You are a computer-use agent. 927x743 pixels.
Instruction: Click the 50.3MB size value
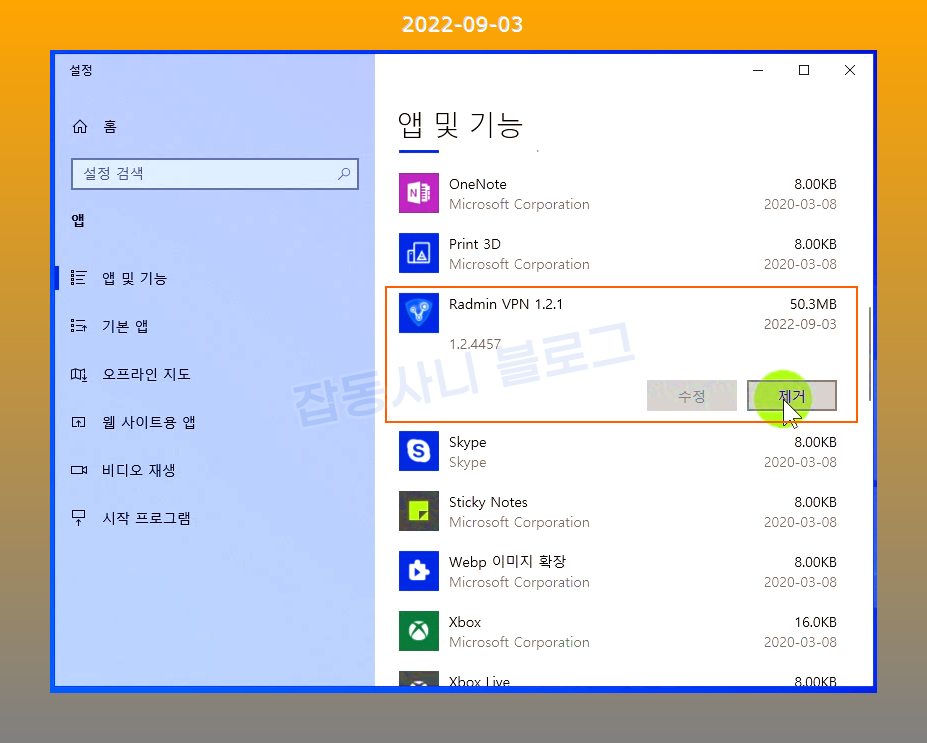coord(813,304)
